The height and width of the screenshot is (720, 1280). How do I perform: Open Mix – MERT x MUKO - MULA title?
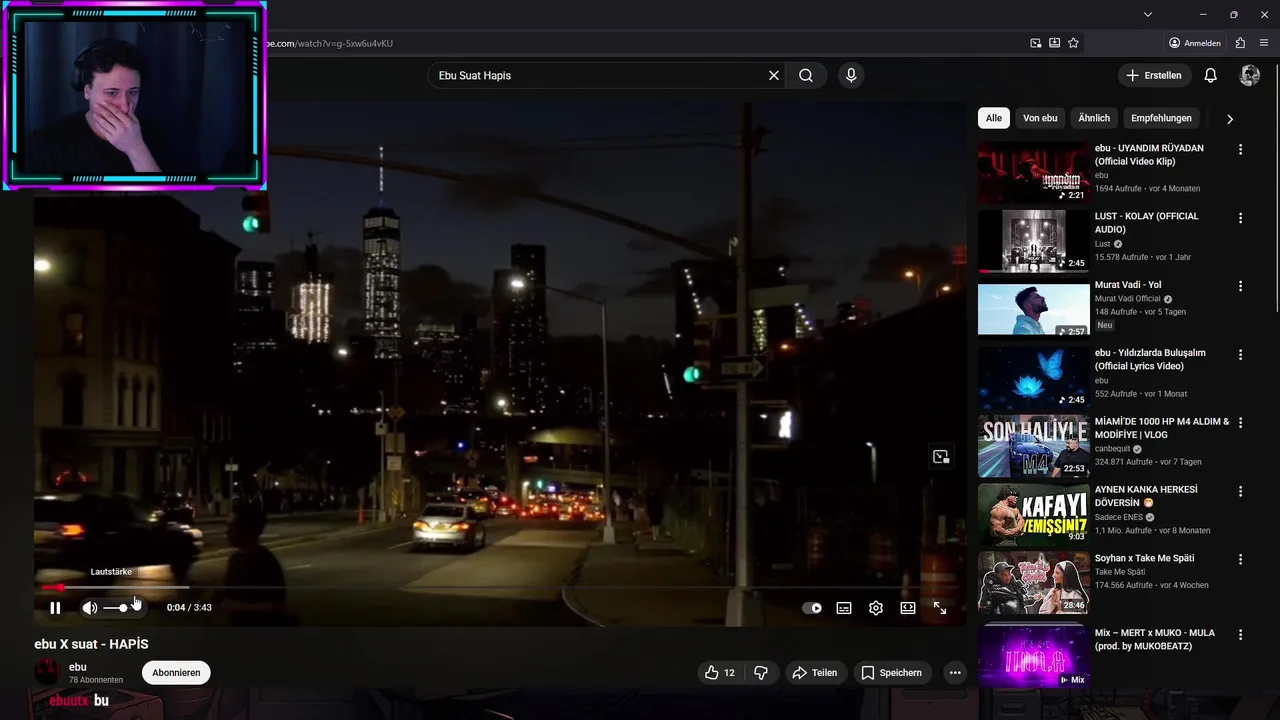coord(1154,640)
